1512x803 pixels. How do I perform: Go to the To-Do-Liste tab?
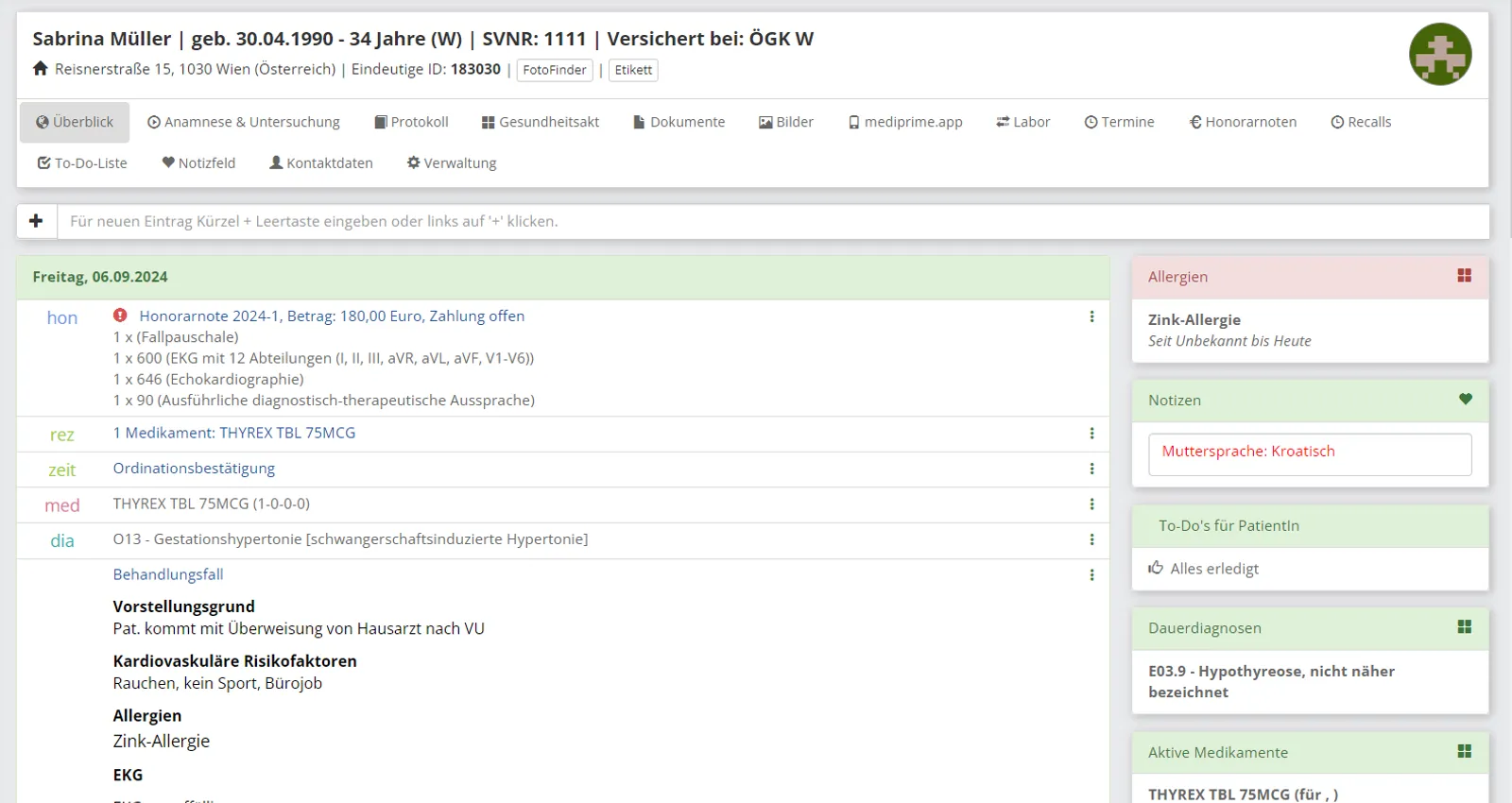(x=82, y=162)
